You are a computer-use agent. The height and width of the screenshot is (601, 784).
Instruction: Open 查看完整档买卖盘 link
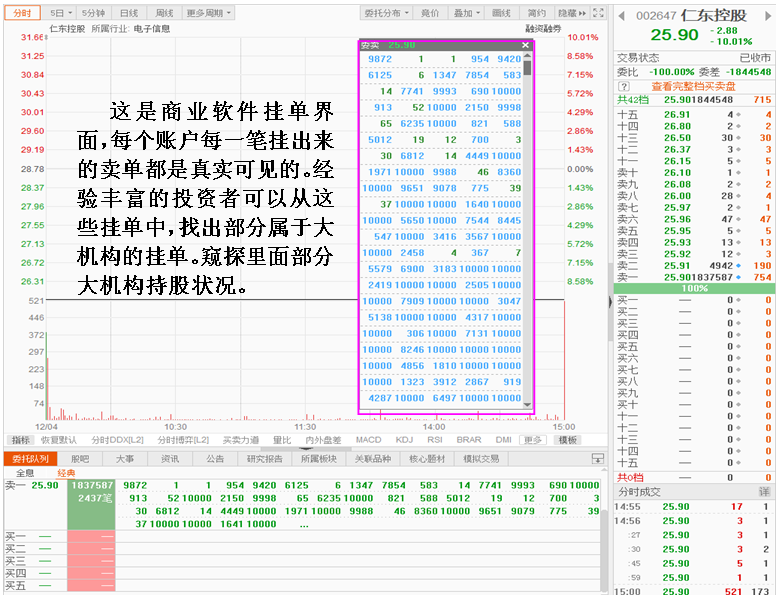click(693, 86)
